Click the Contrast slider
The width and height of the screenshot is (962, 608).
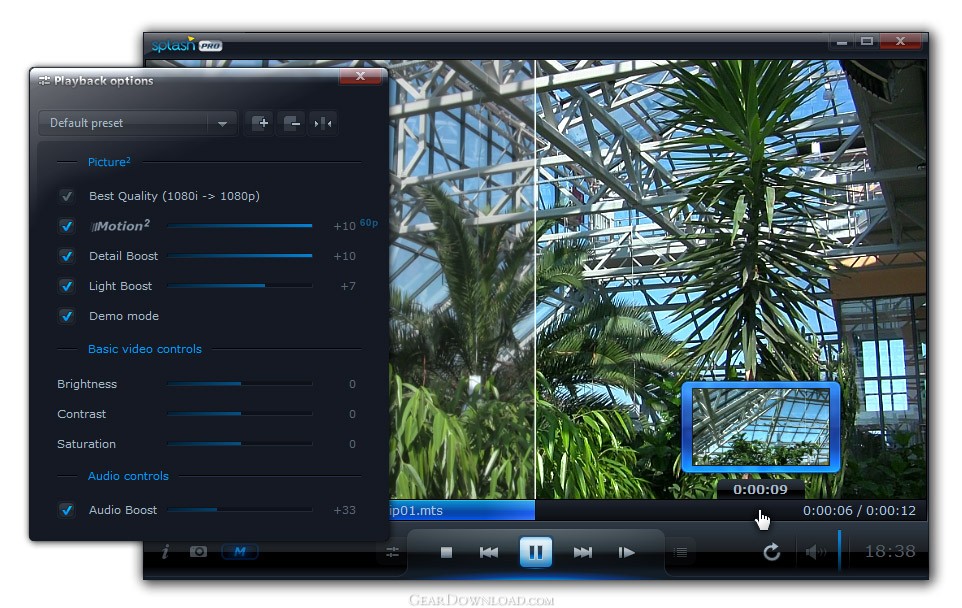point(239,414)
